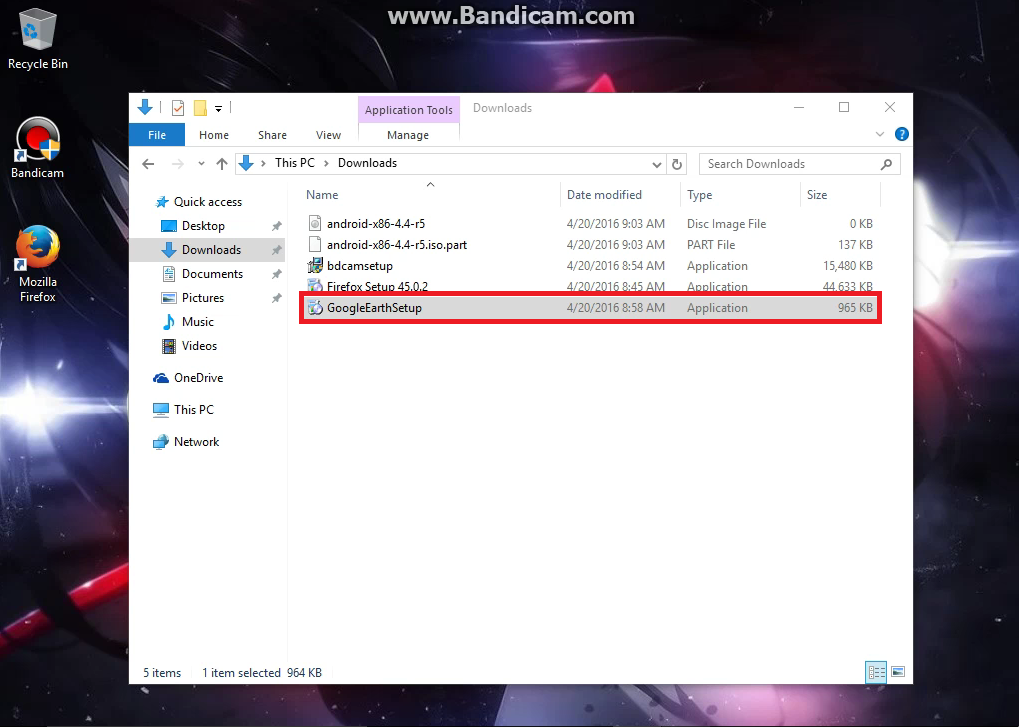Click the blue down-arrow icon in the title bar
1019x727 pixels.
[x=145, y=108]
